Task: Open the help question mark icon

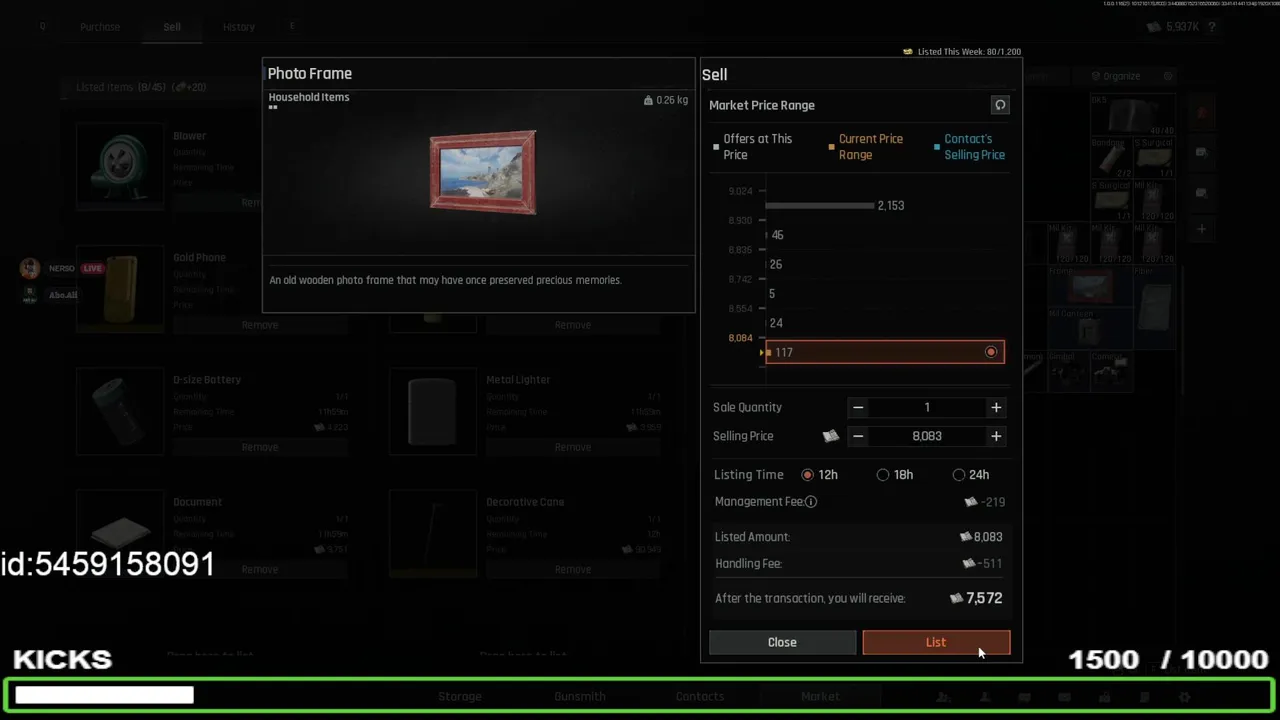Action: [1212, 27]
